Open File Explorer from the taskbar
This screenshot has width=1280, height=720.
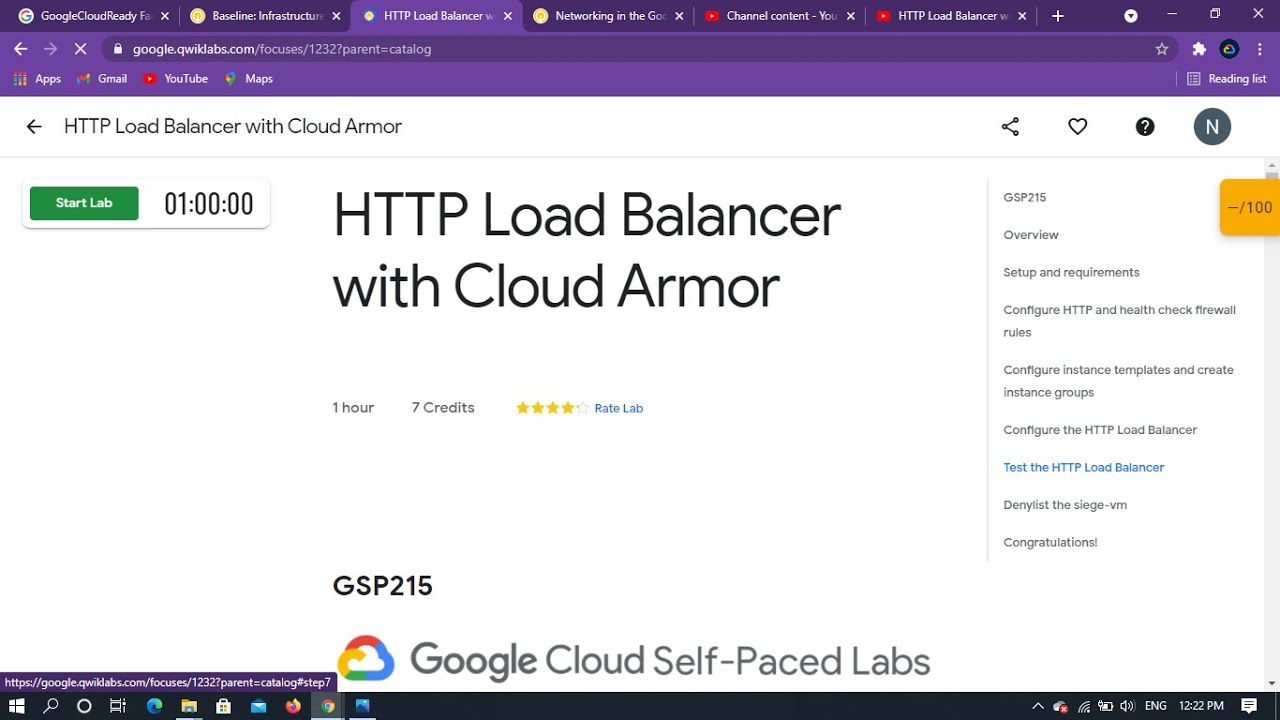coord(189,706)
